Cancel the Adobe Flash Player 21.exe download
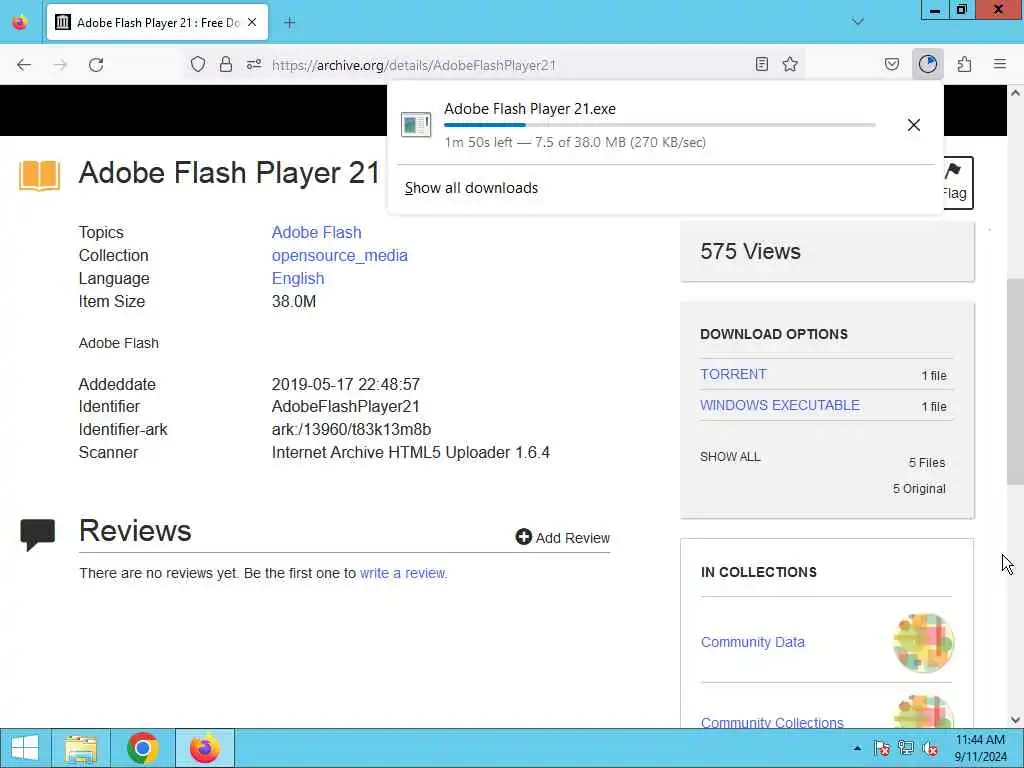 [914, 125]
